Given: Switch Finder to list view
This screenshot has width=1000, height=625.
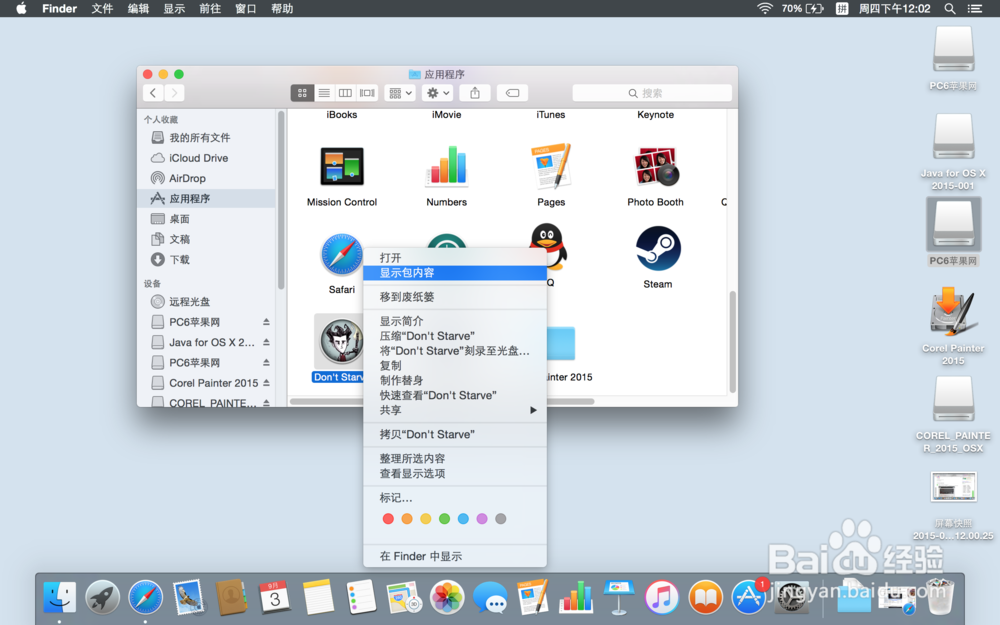Looking at the screenshot, I should [324, 93].
